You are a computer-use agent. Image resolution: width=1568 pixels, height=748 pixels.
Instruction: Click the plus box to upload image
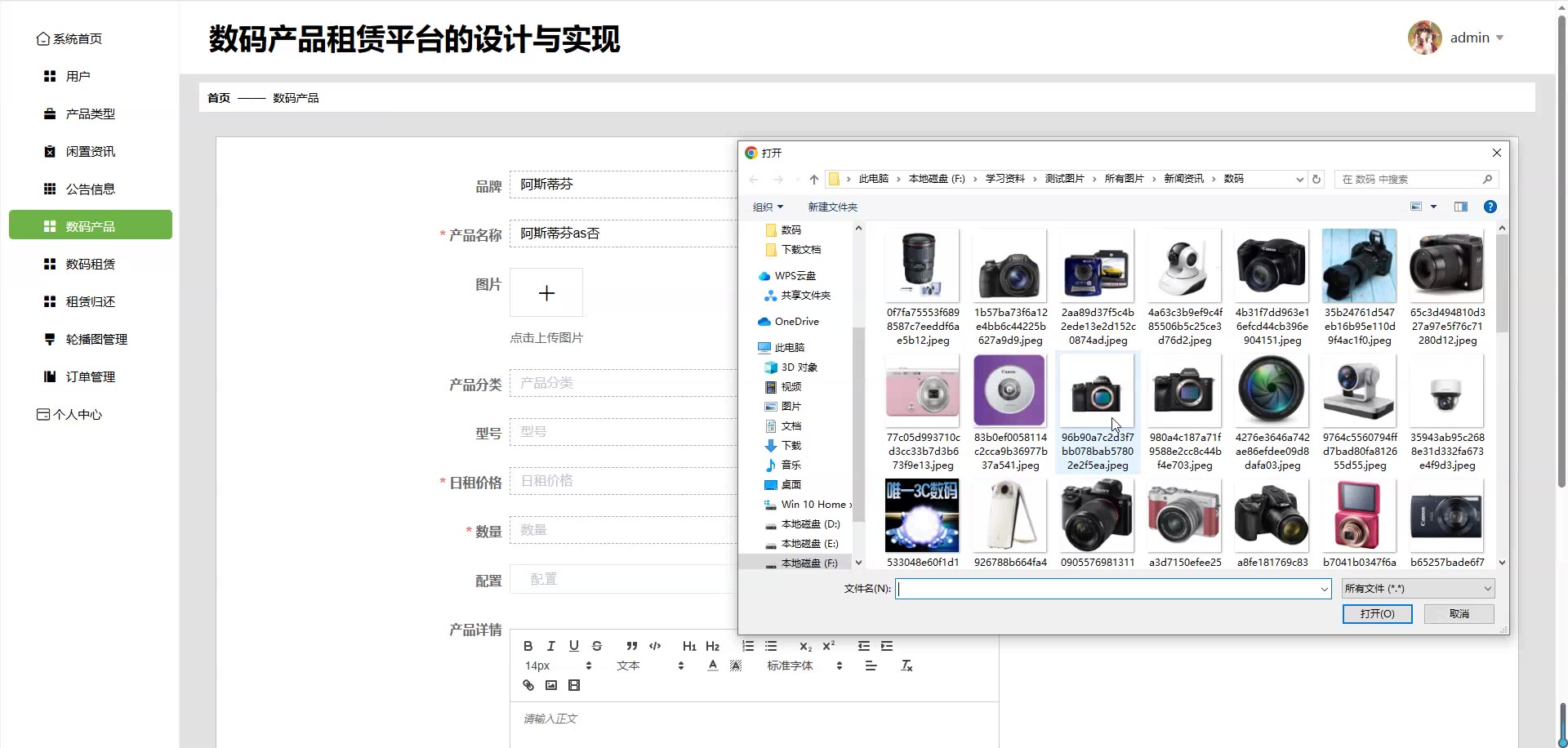coord(546,293)
